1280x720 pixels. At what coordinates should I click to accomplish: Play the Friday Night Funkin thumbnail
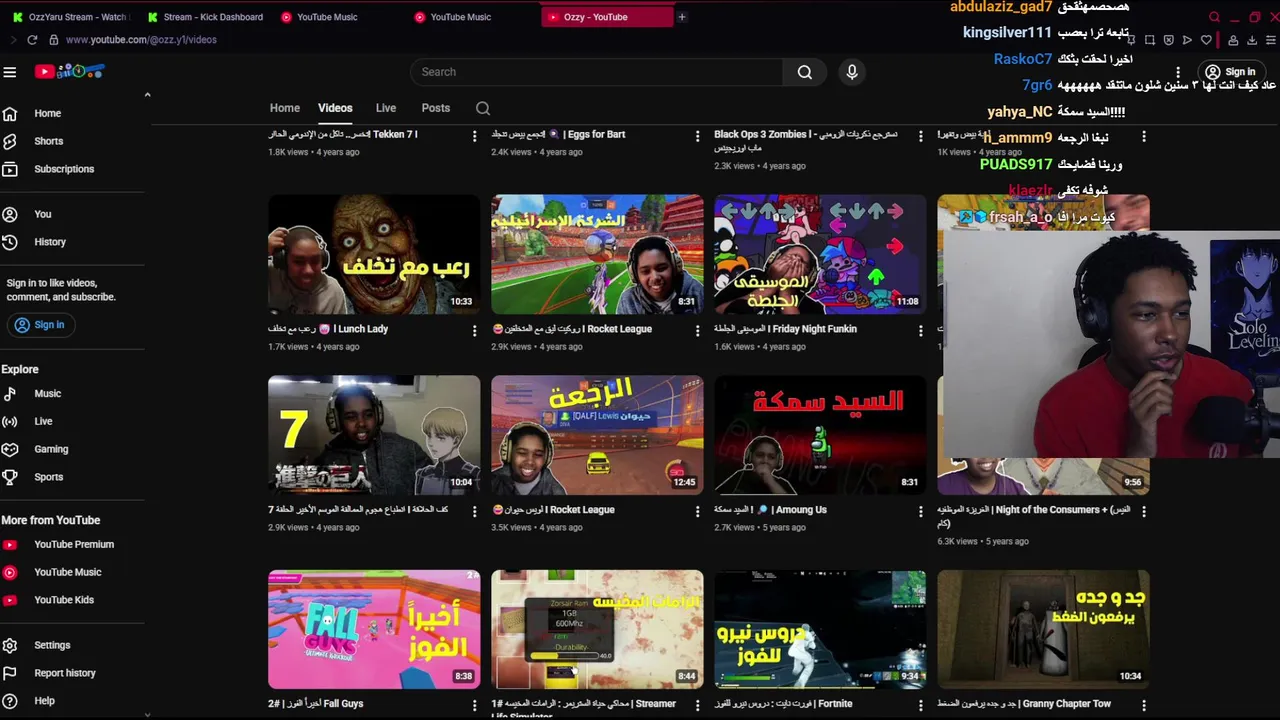(820, 254)
